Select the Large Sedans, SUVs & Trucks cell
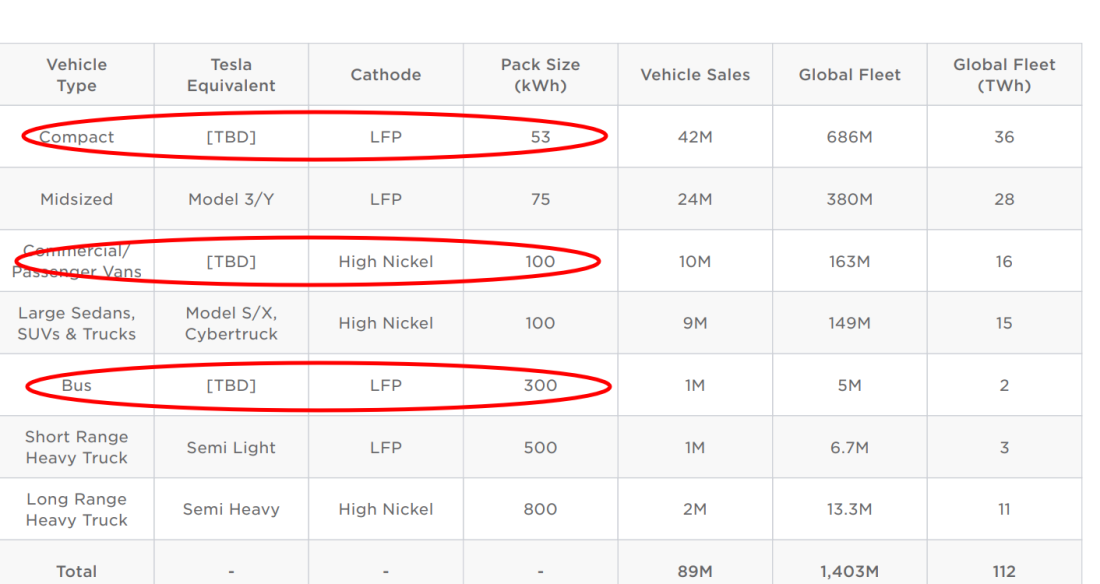This screenshot has width=1100, height=584. click(76, 324)
